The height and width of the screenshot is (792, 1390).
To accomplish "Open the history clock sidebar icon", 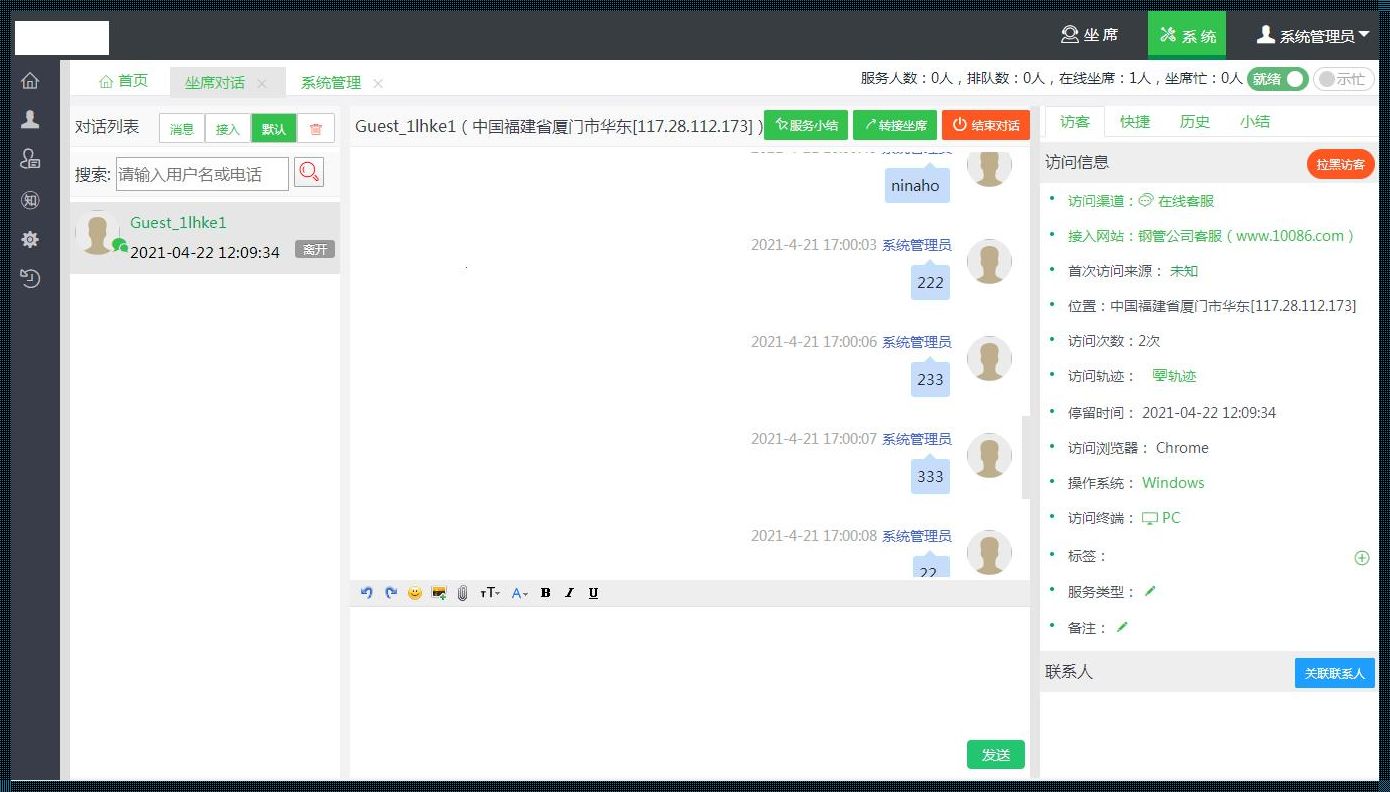I will coord(30,279).
